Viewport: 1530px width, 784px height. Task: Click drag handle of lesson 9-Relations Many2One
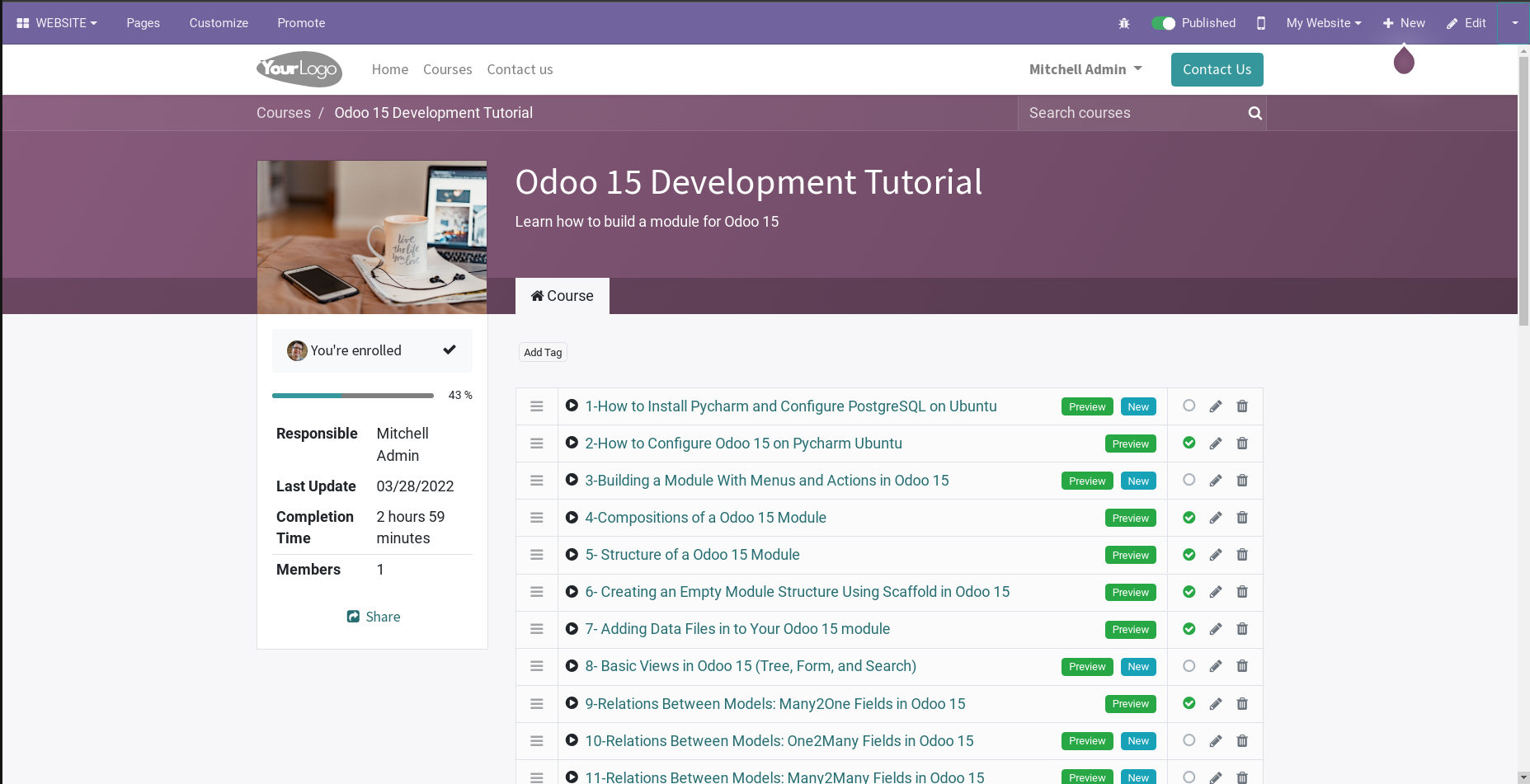537,704
